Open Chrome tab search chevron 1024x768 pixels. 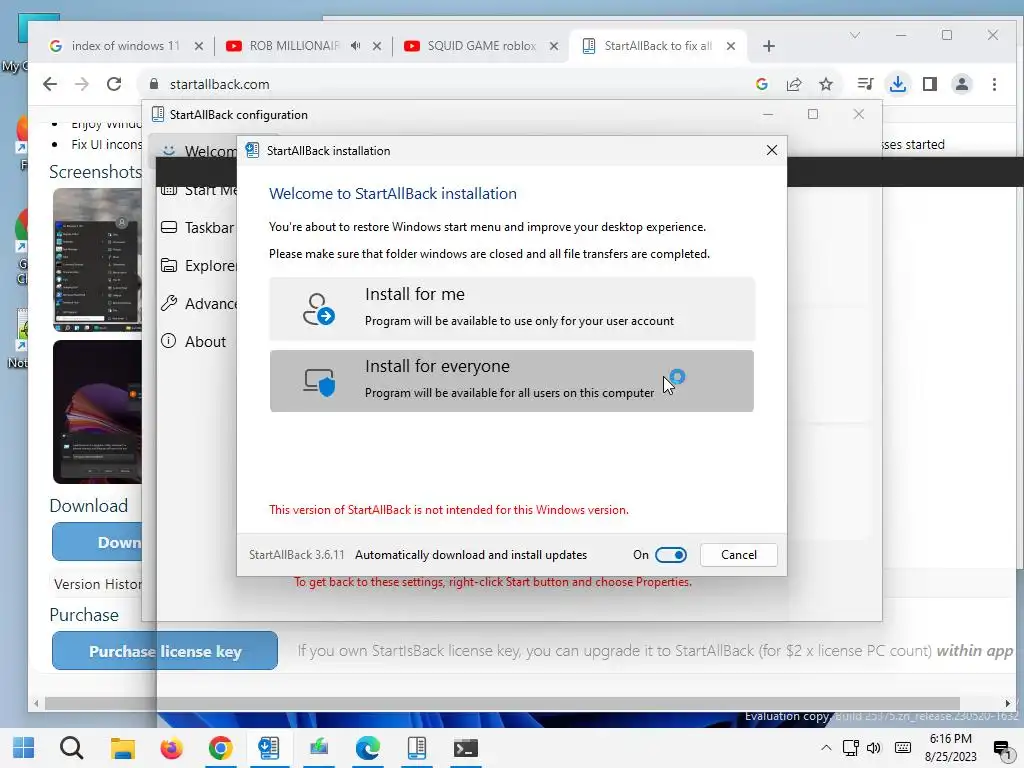point(854,35)
